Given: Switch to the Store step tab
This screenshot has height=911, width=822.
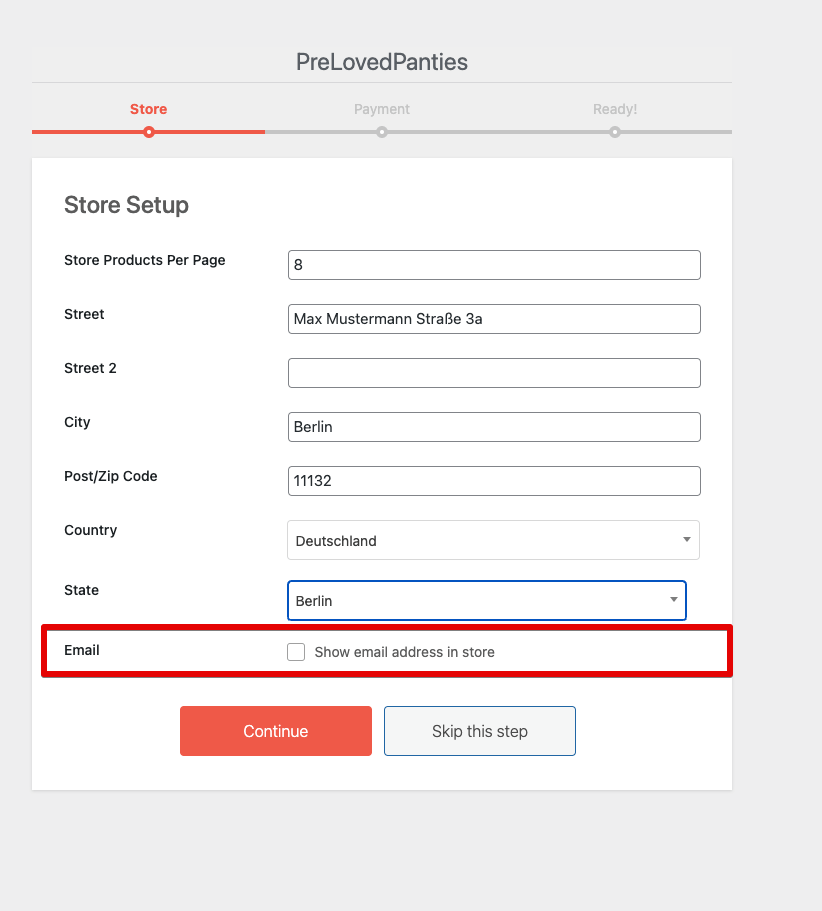Looking at the screenshot, I should click(149, 109).
